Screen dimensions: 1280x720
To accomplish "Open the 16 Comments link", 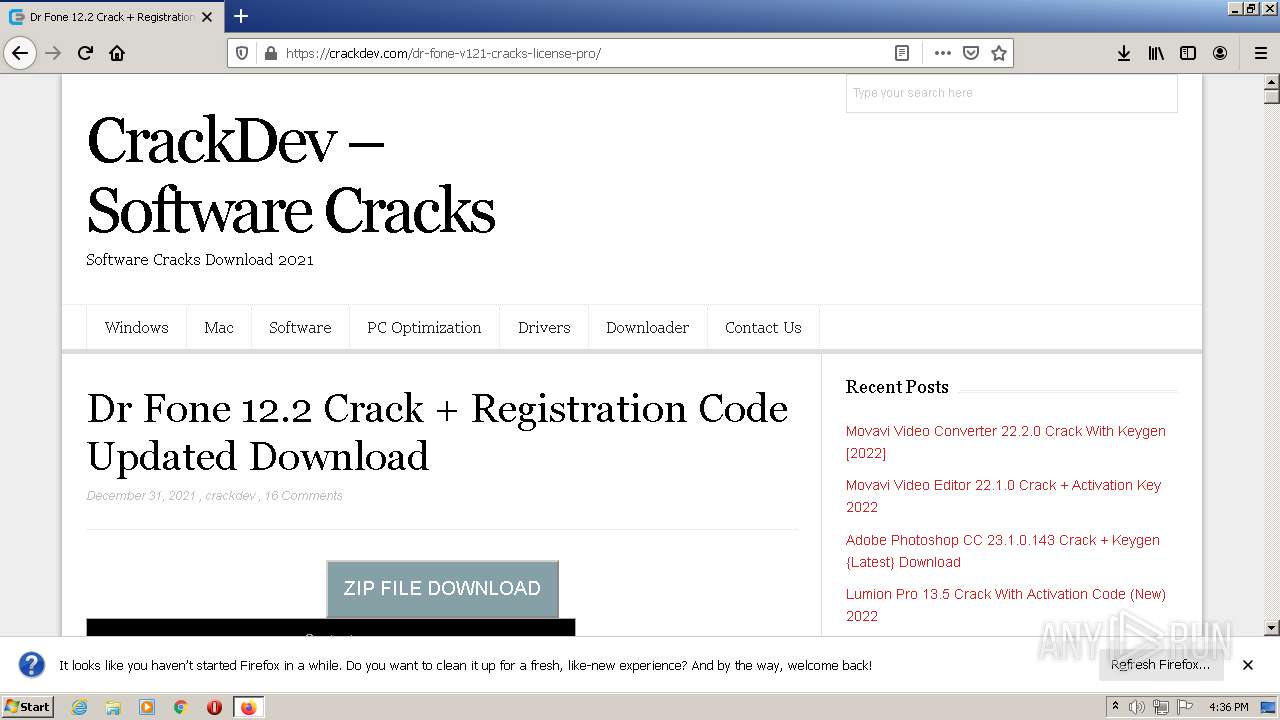I will tap(303, 496).
